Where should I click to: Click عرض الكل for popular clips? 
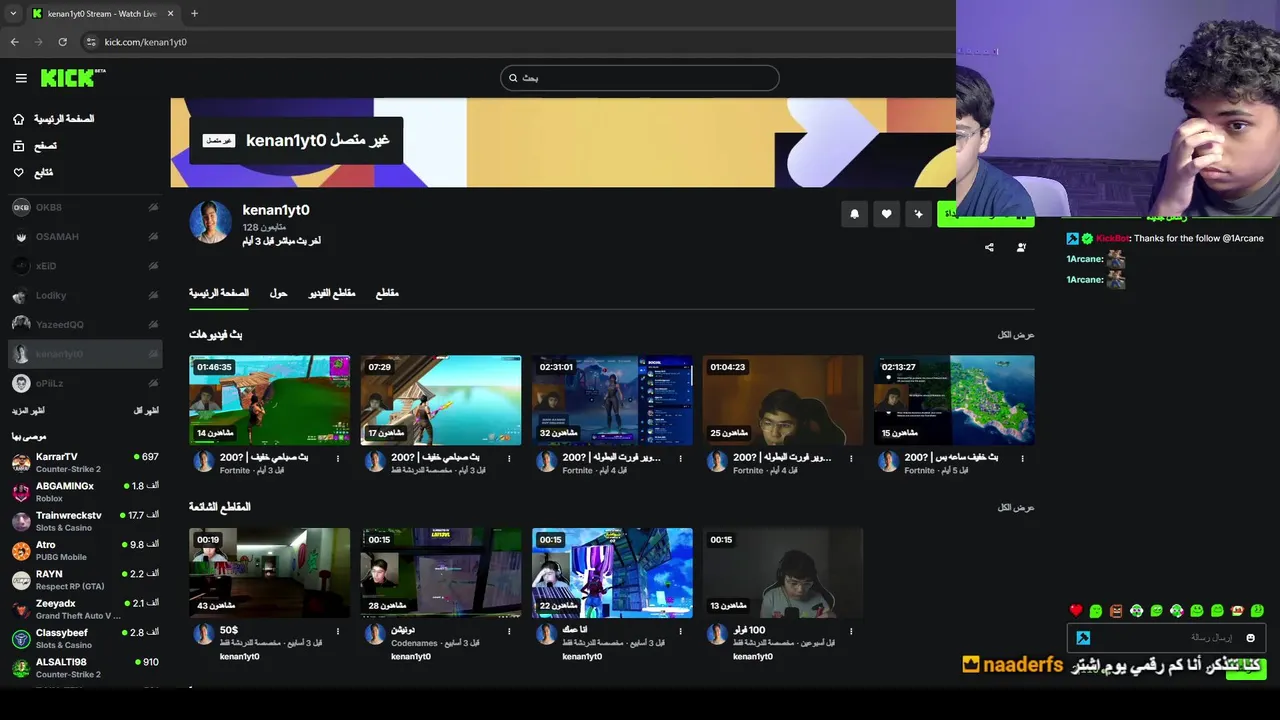point(1016,508)
